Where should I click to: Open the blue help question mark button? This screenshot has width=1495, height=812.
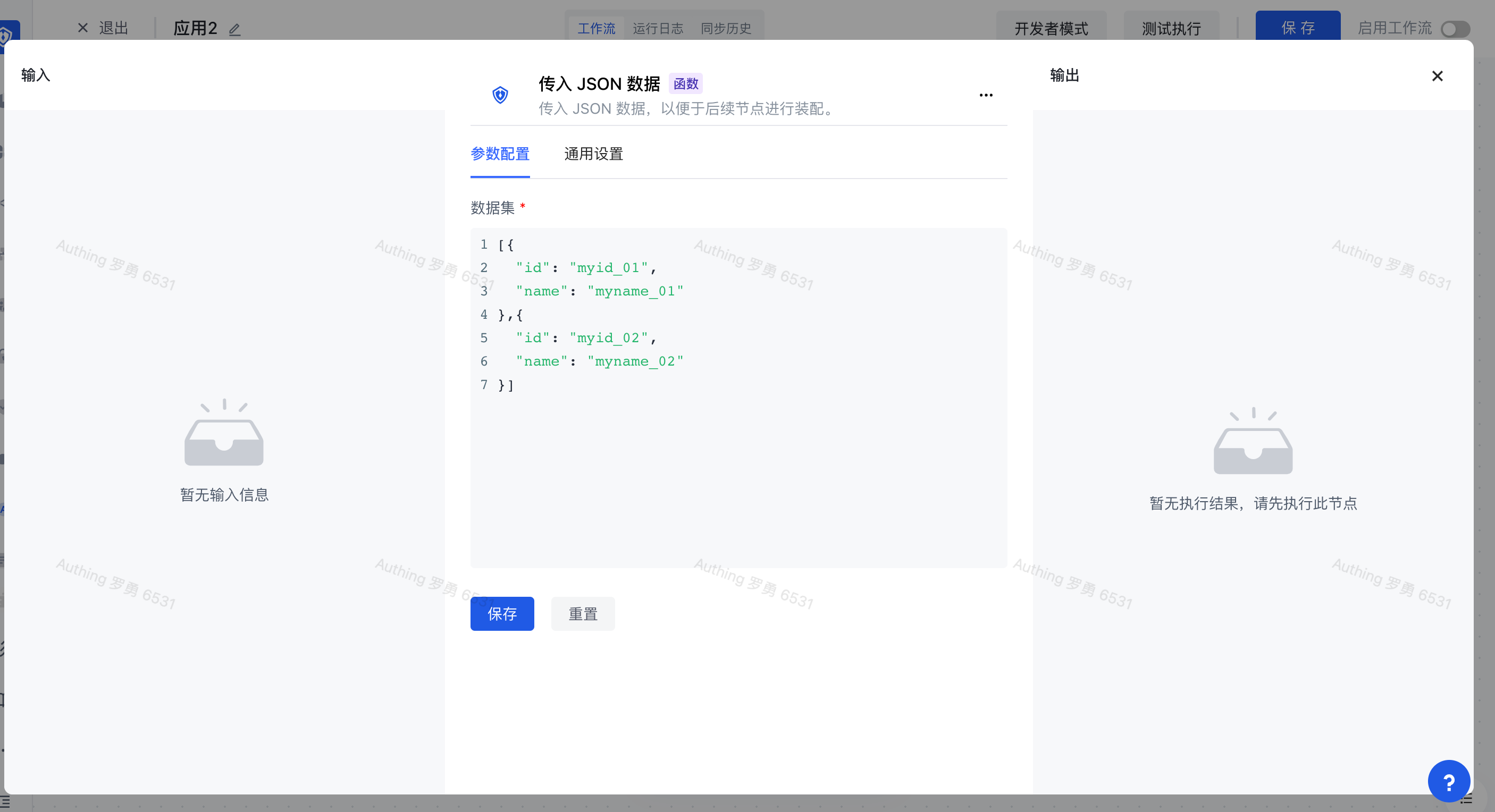coord(1448,782)
